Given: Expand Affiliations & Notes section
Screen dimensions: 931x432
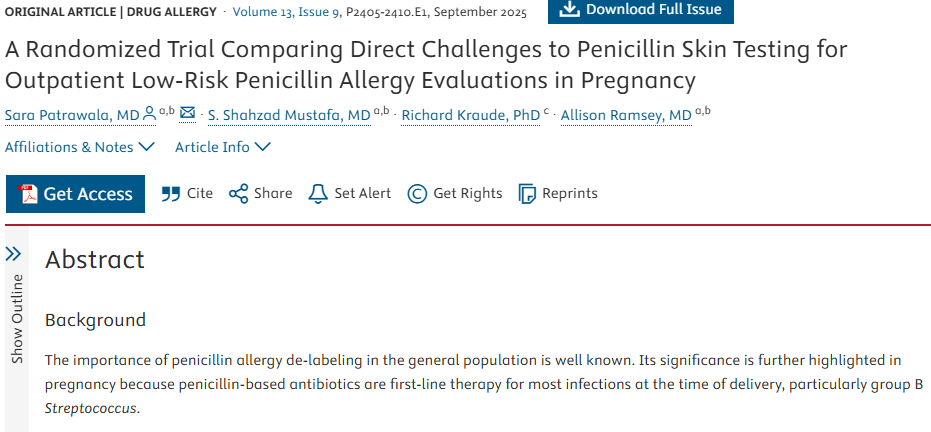Looking at the screenshot, I should tap(80, 147).
